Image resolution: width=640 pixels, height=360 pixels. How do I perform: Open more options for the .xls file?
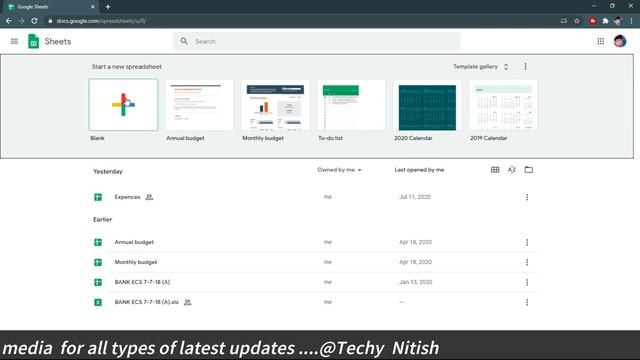pos(527,302)
